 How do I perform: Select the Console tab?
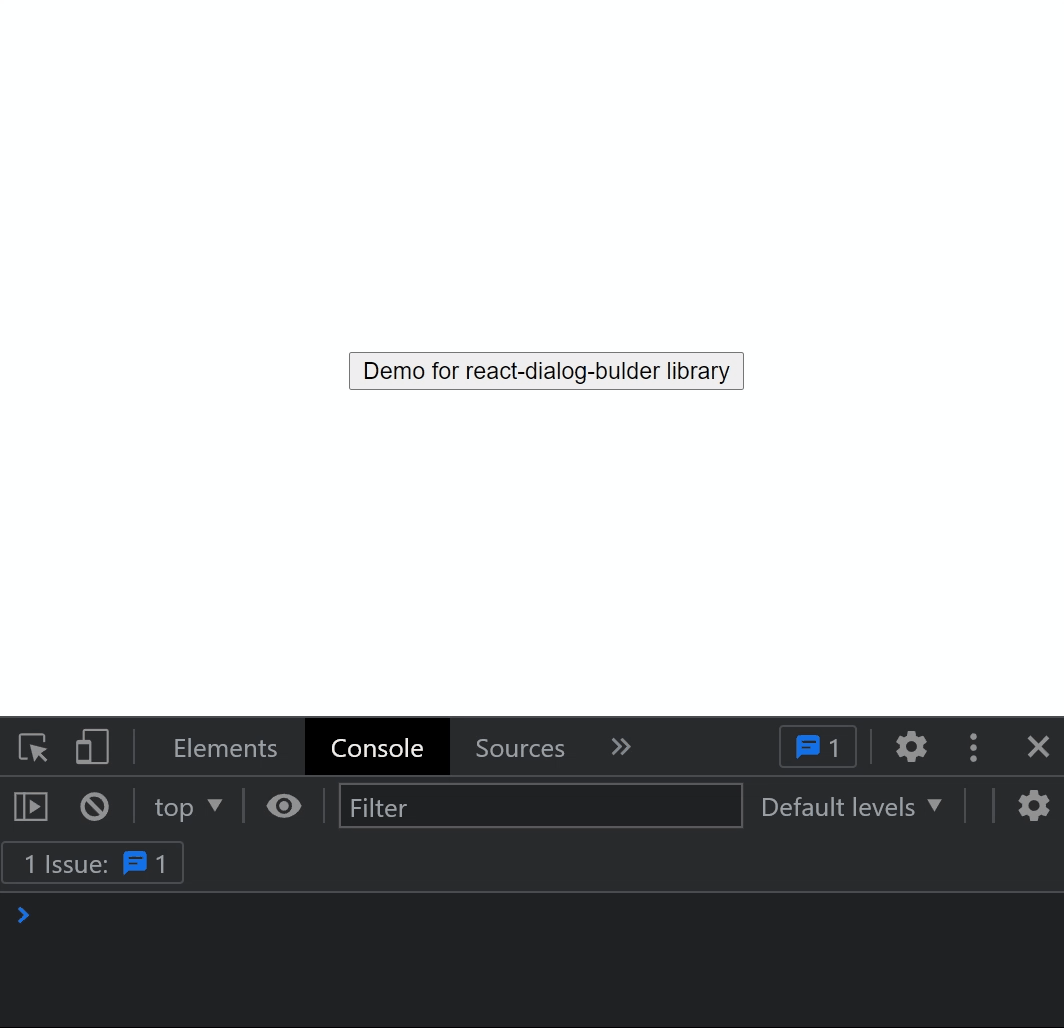click(377, 748)
